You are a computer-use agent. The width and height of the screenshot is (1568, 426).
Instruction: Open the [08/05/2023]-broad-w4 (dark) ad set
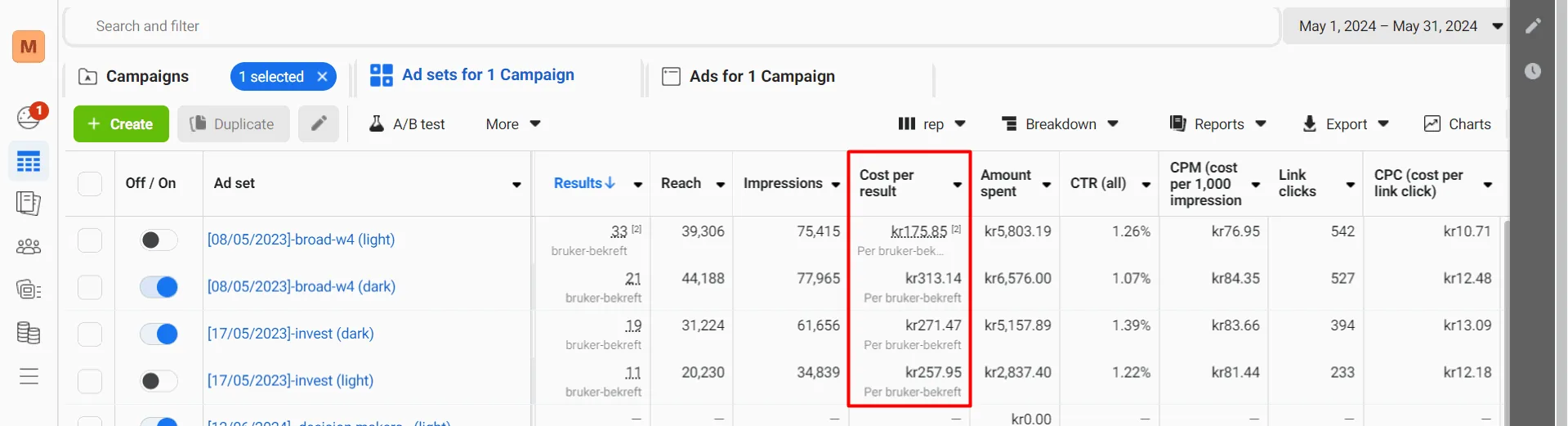[301, 287]
